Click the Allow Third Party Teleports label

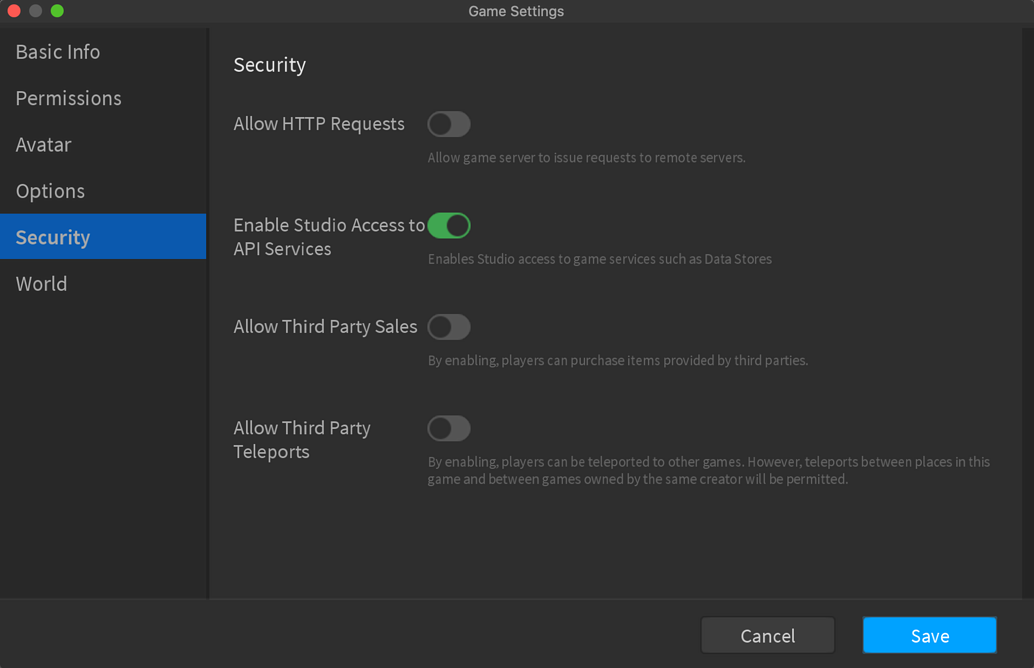click(302, 439)
